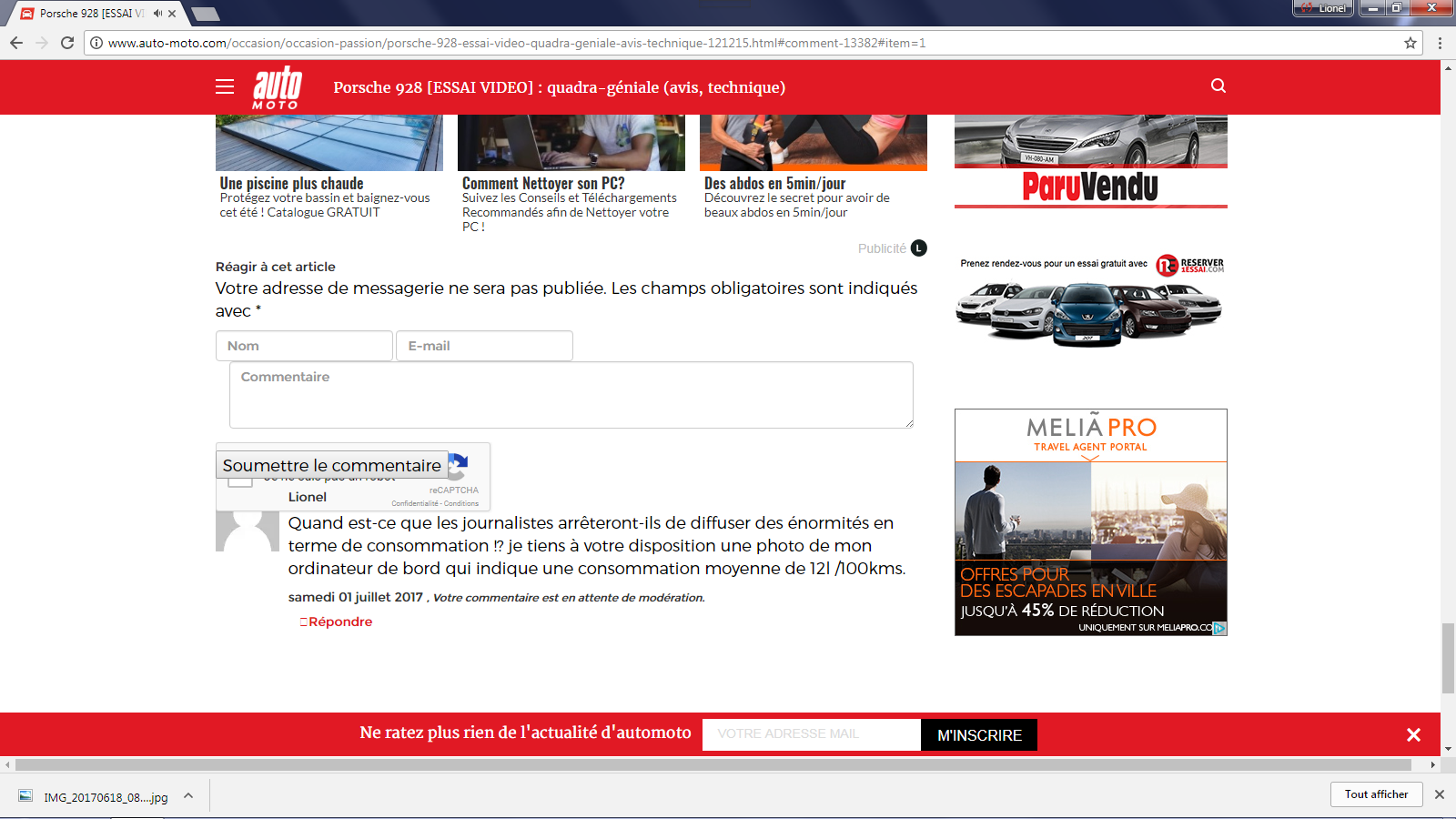Close the downloads bar with the X
The height and width of the screenshot is (819, 1456).
[1440, 794]
